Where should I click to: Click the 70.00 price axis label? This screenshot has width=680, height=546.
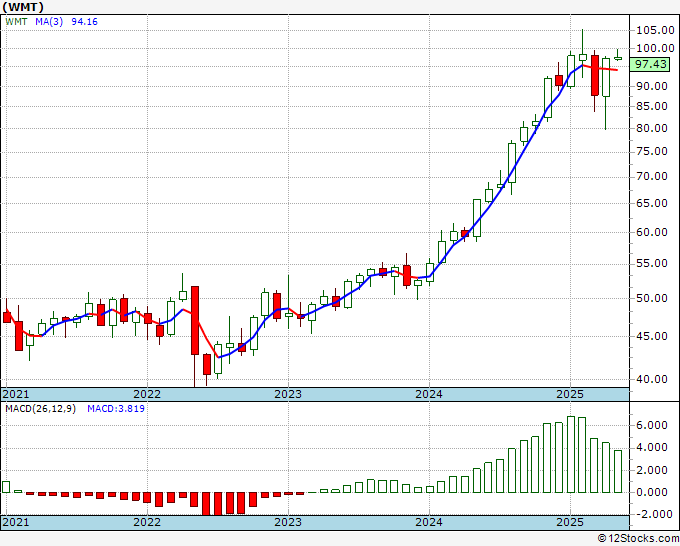click(x=652, y=177)
